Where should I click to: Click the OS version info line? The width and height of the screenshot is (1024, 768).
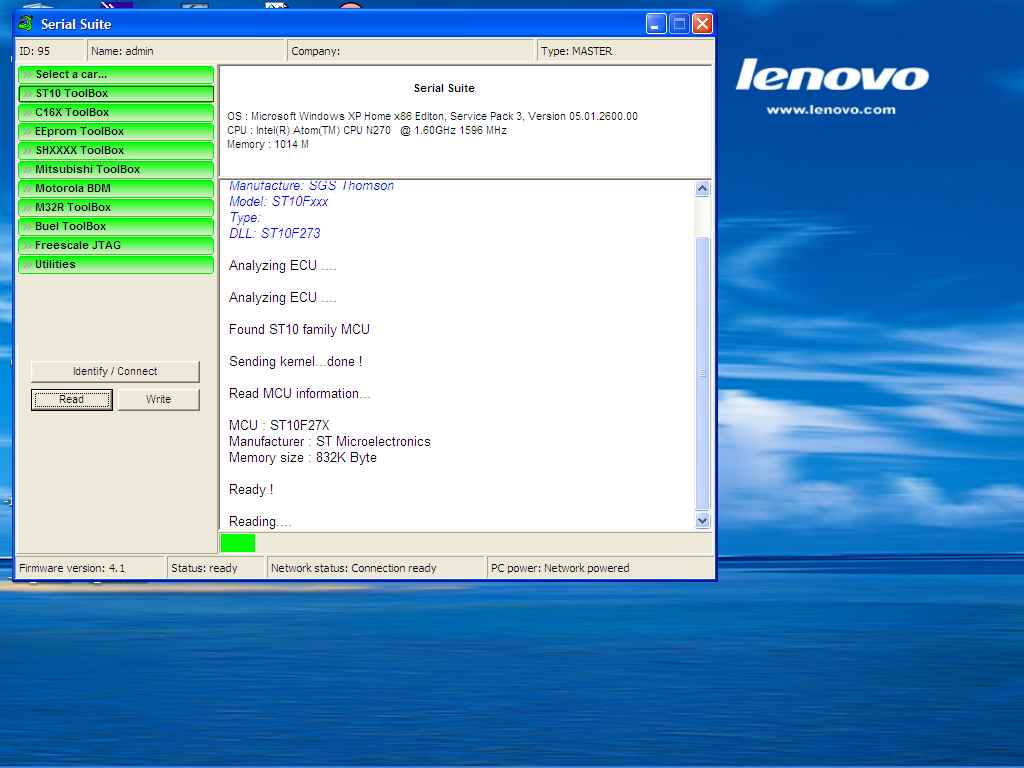pos(432,116)
